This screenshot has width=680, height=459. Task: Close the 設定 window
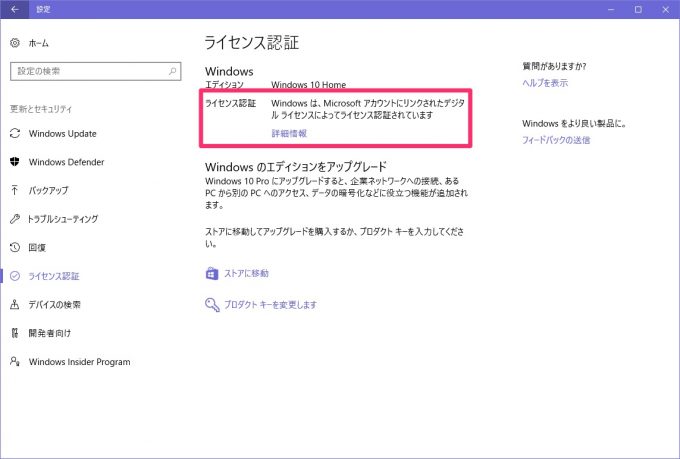(x=666, y=9)
